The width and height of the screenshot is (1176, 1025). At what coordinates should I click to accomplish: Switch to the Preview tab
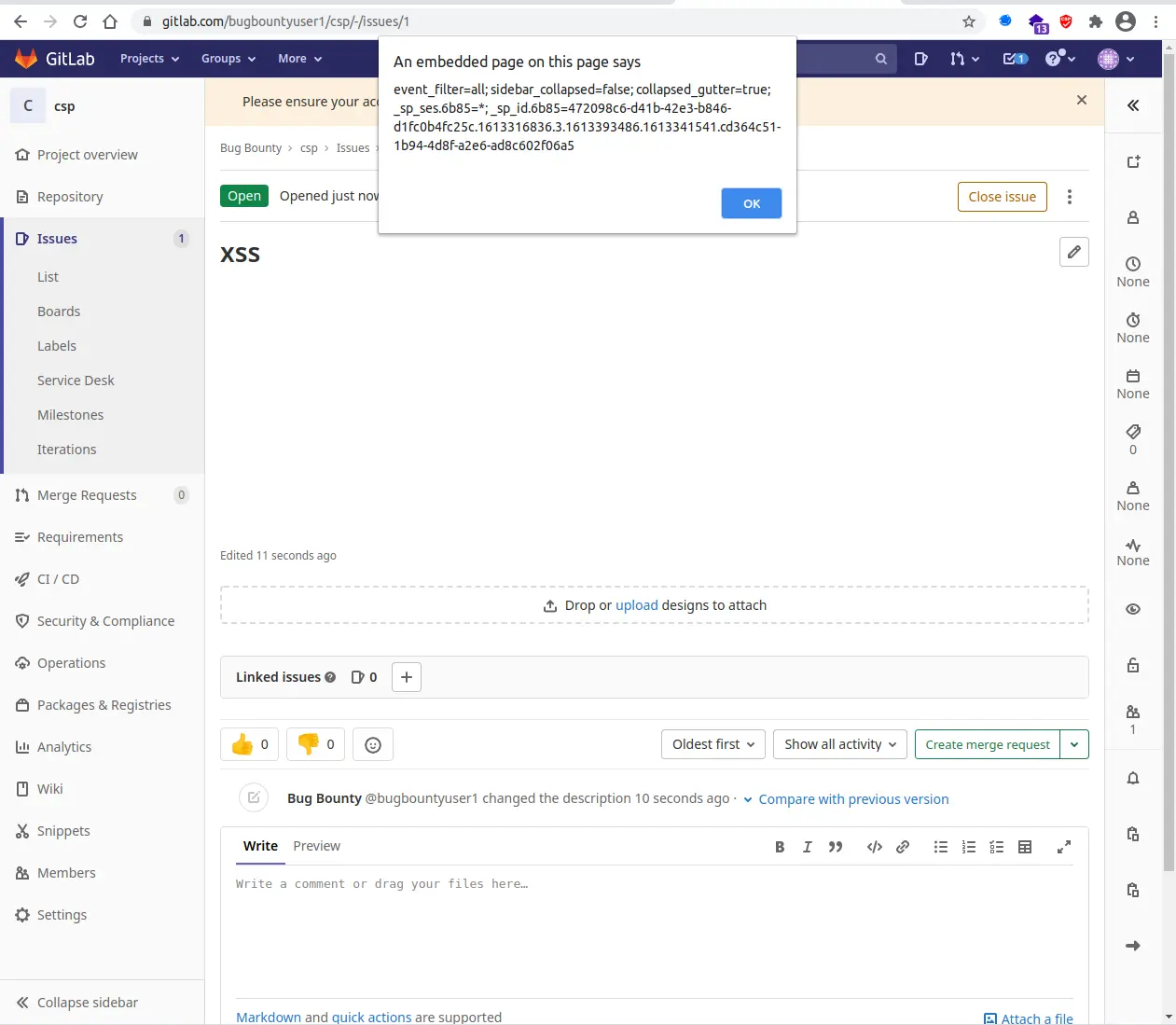[x=316, y=846]
